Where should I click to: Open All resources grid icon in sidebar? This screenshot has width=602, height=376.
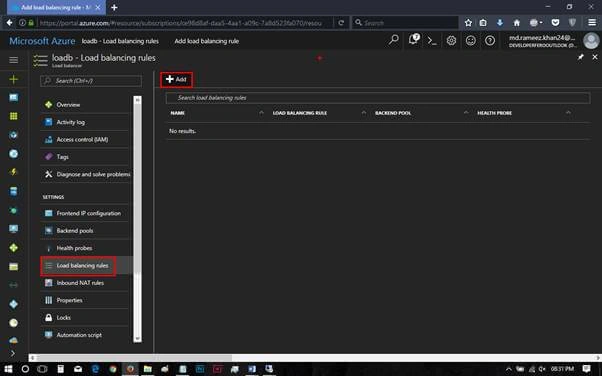(x=13, y=116)
